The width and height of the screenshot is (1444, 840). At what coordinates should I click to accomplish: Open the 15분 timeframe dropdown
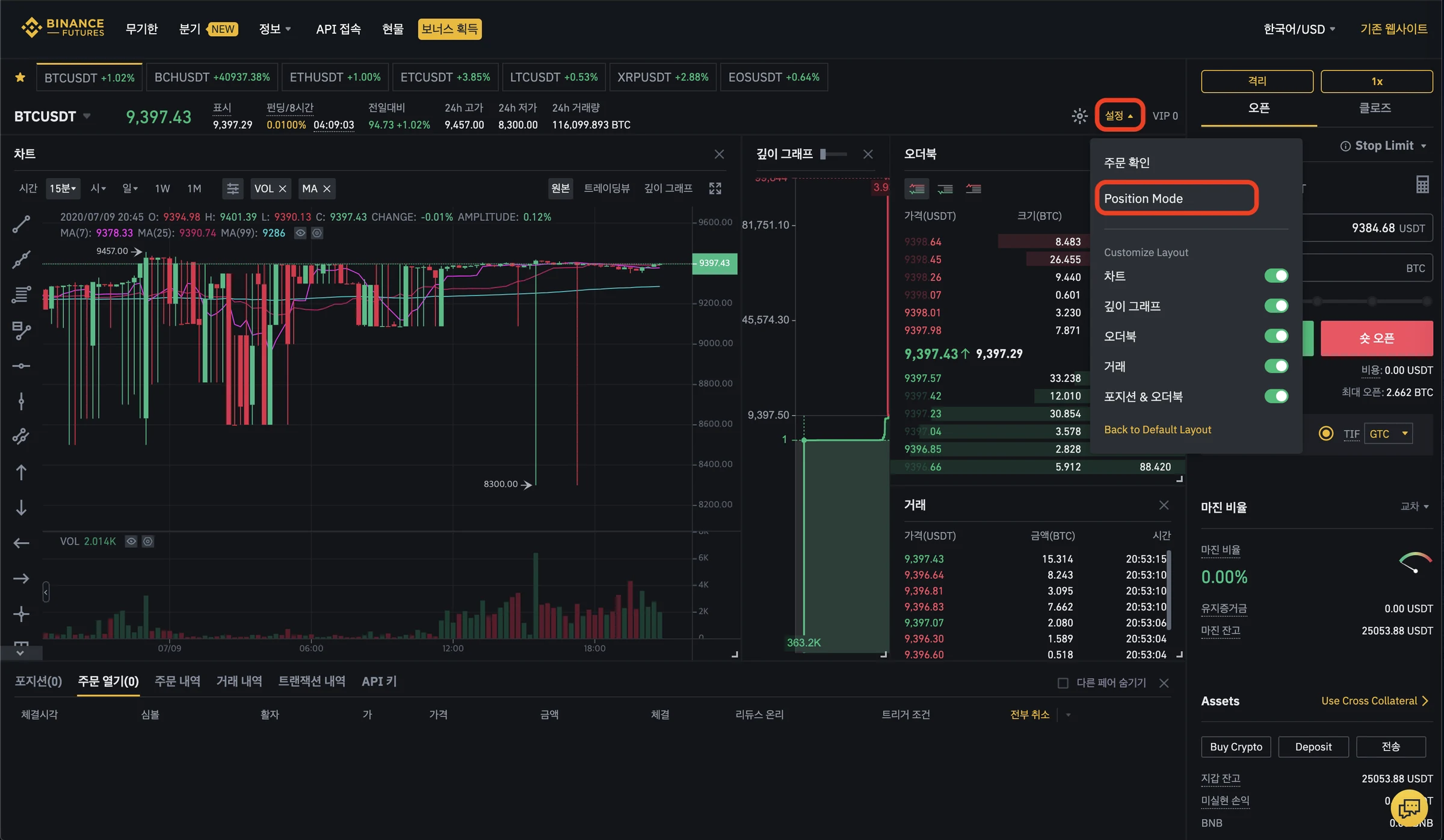tap(63, 189)
